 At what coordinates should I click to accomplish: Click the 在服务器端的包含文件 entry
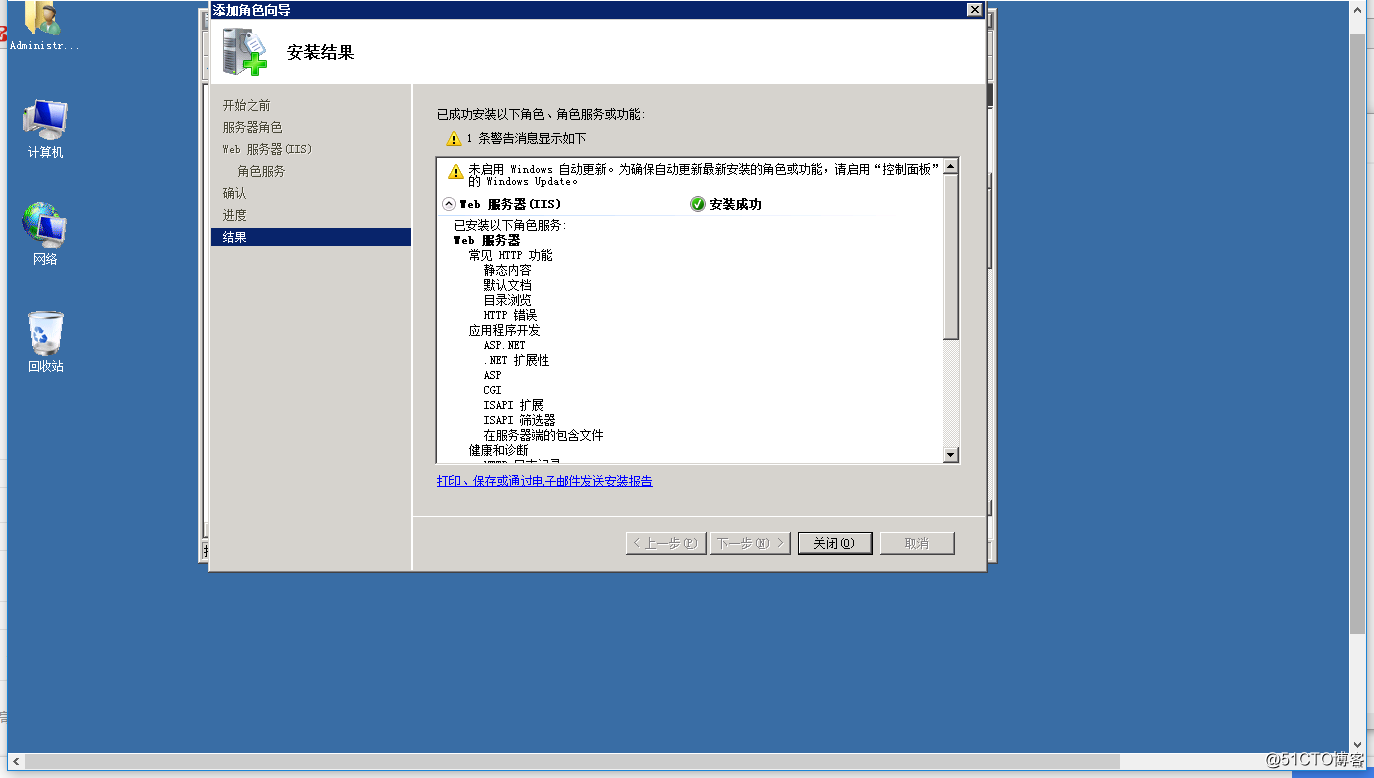point(543,435)
